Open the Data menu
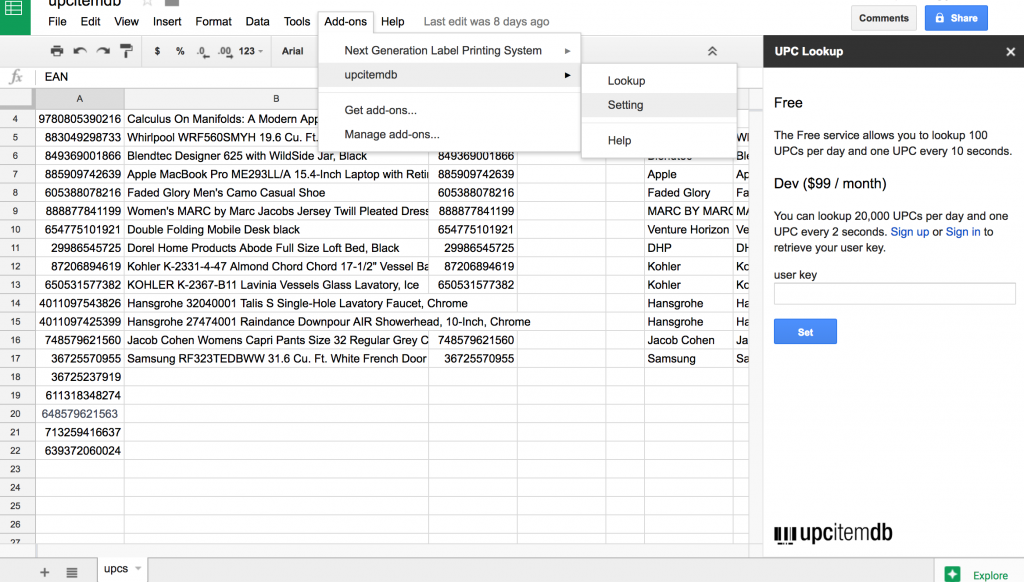 tap(257, 22)
